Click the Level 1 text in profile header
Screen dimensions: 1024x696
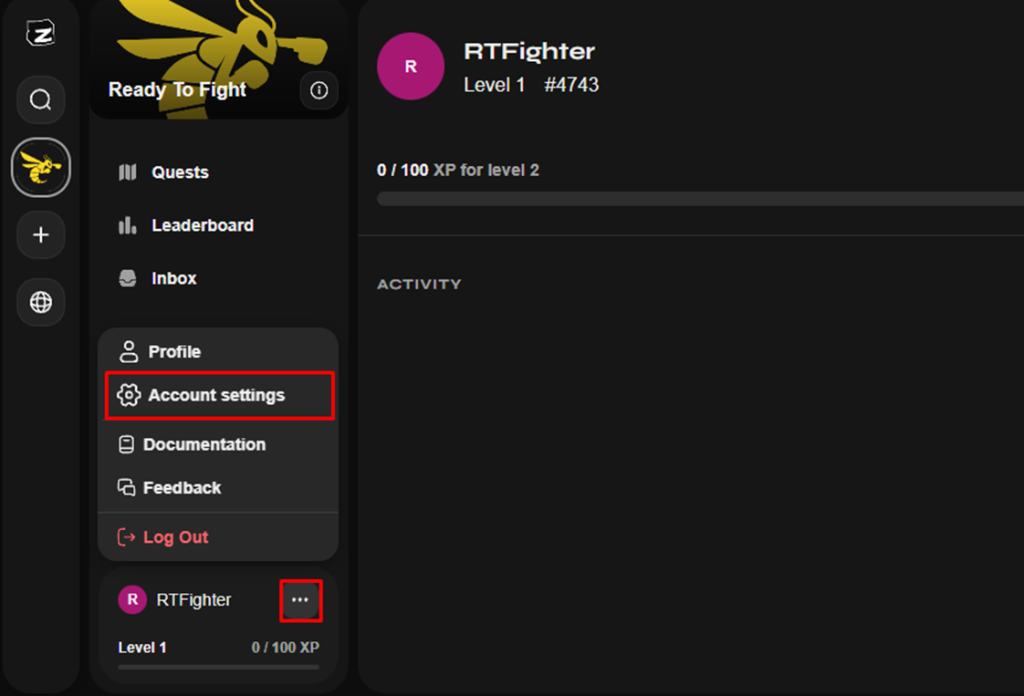[494, 85]
